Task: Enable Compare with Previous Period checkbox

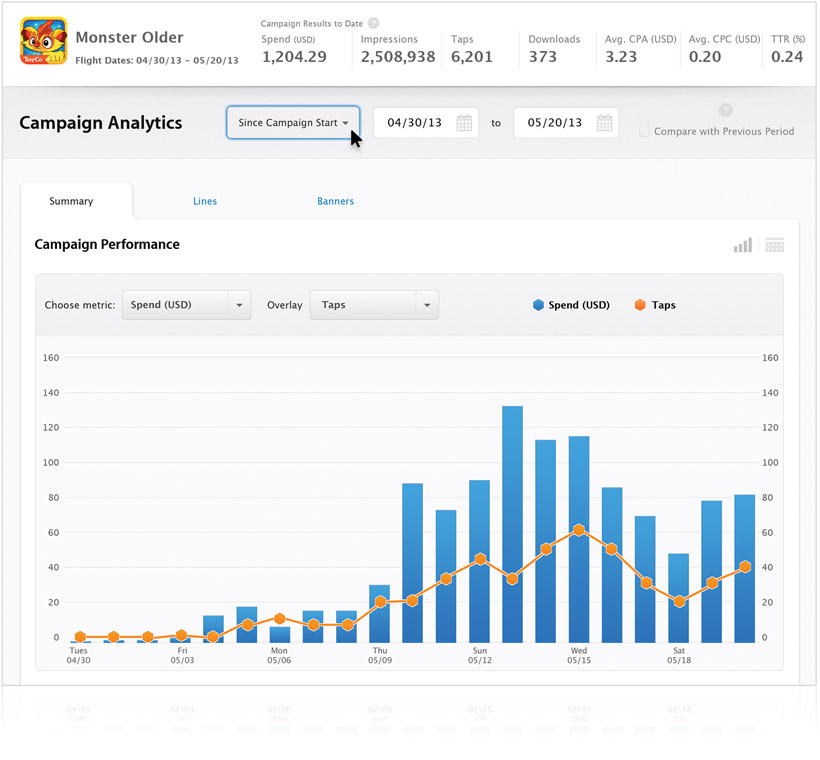Action: (644, 132)
